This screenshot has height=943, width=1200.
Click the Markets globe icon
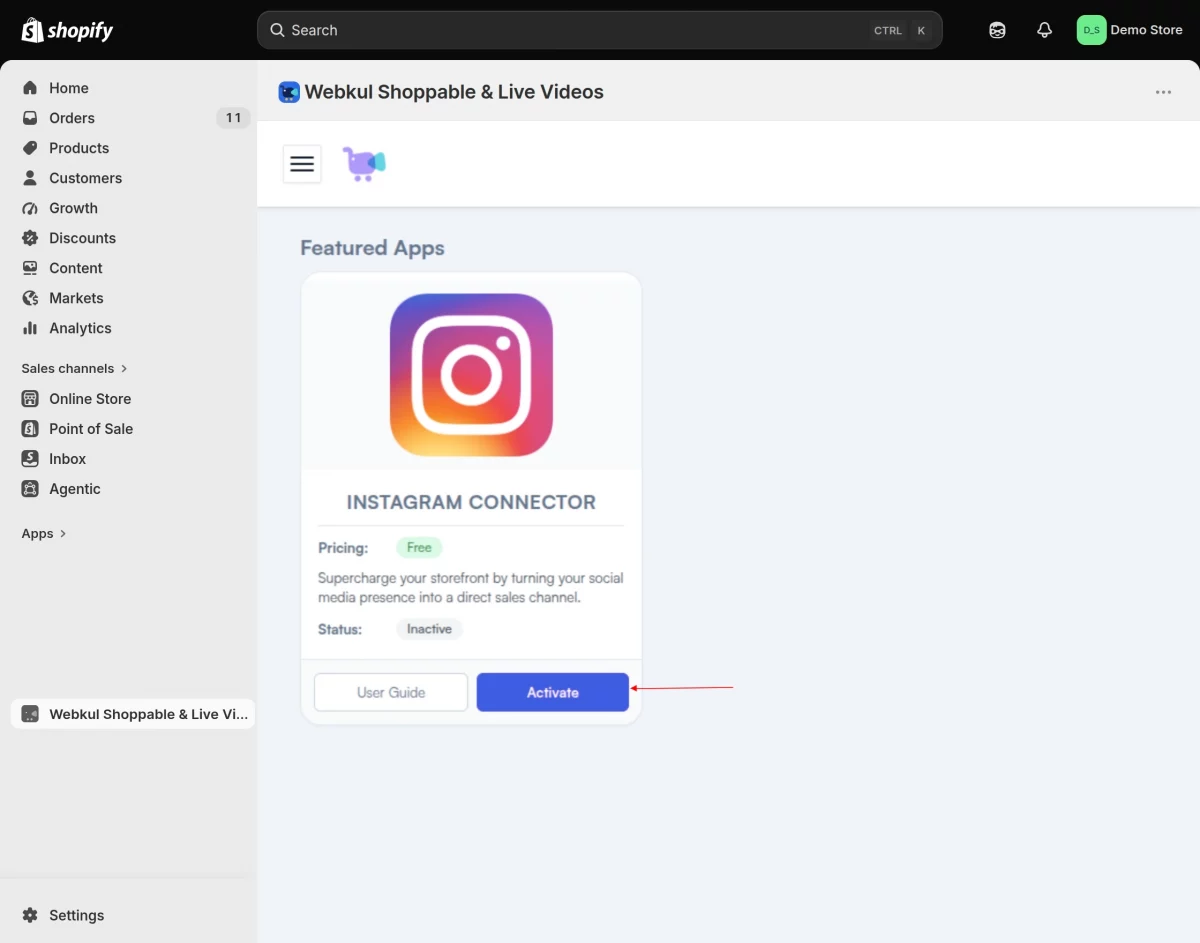(30, 298)
